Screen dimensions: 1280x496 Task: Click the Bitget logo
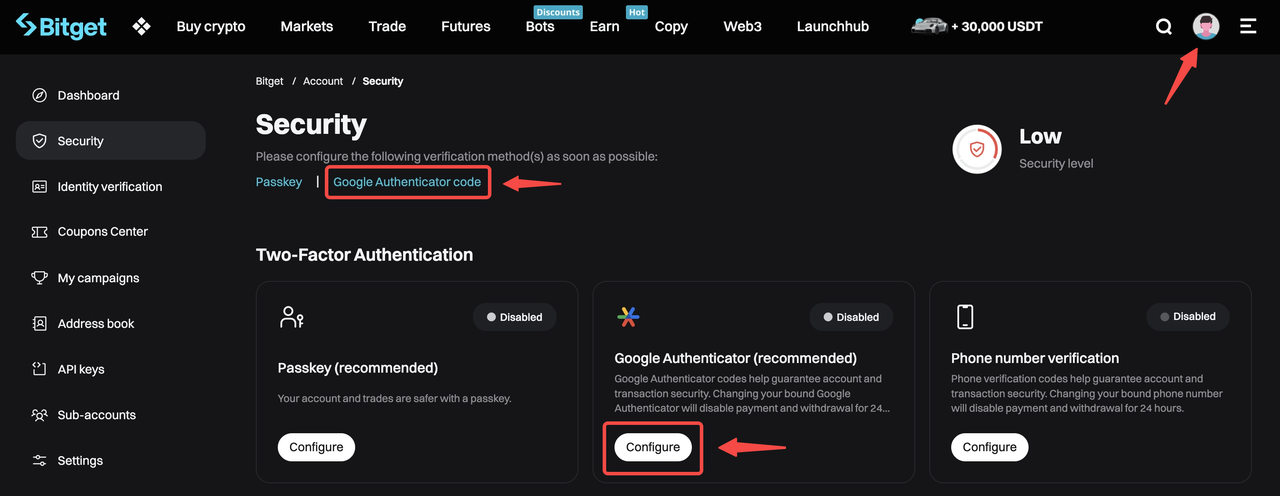click(x=61, y=26)
